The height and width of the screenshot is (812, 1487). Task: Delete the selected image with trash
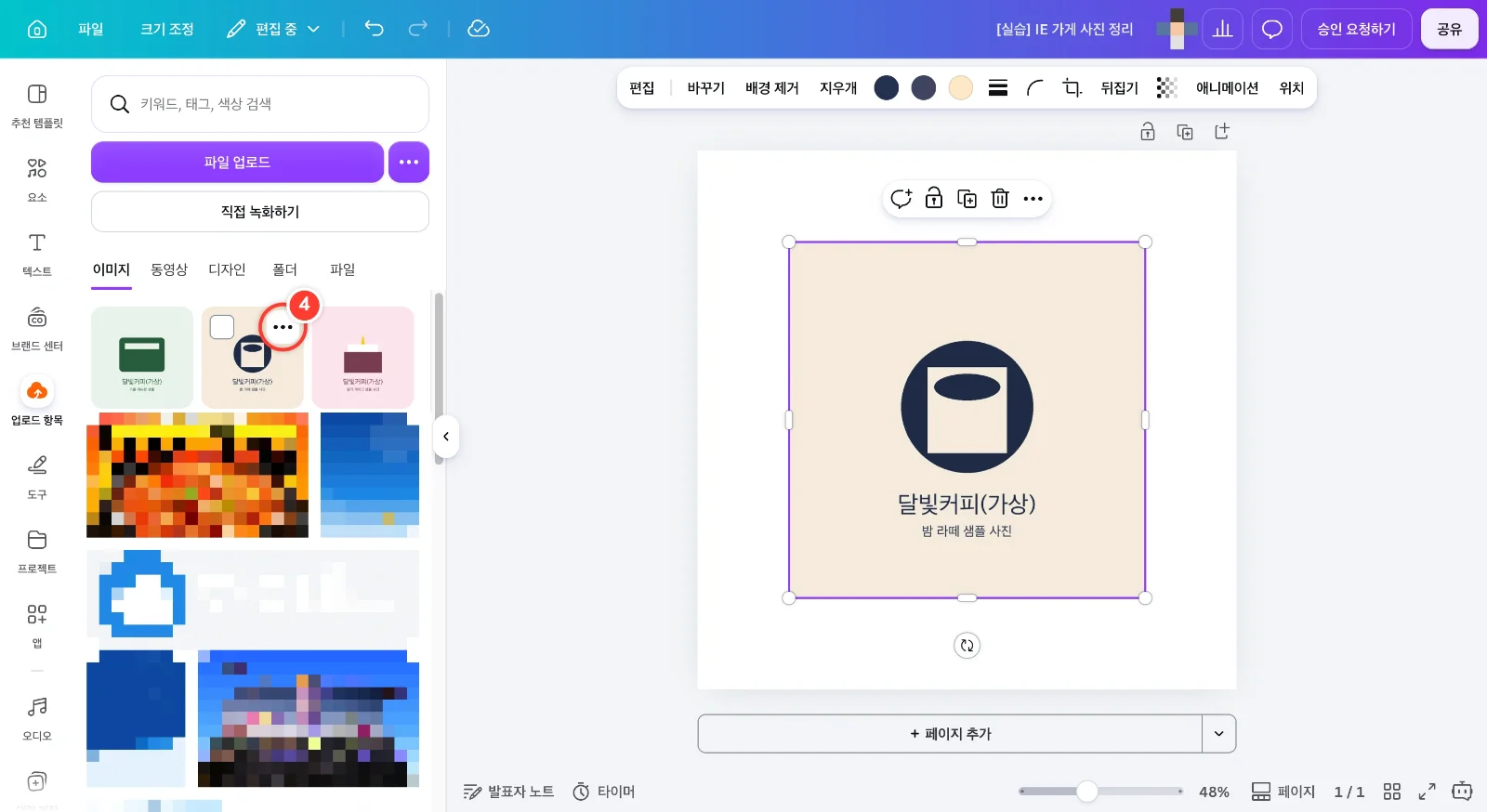tap(1000, 199)
